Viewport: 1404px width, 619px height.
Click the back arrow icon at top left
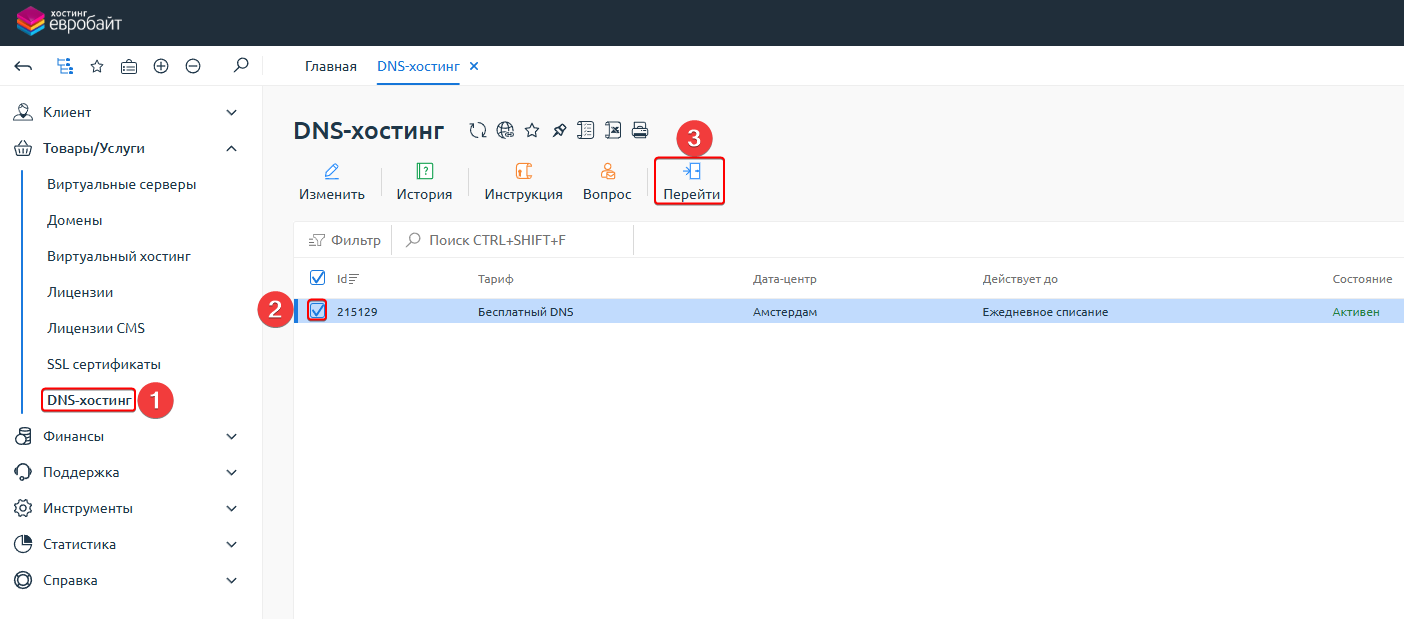pyautogui.click(x=24, y=66)
